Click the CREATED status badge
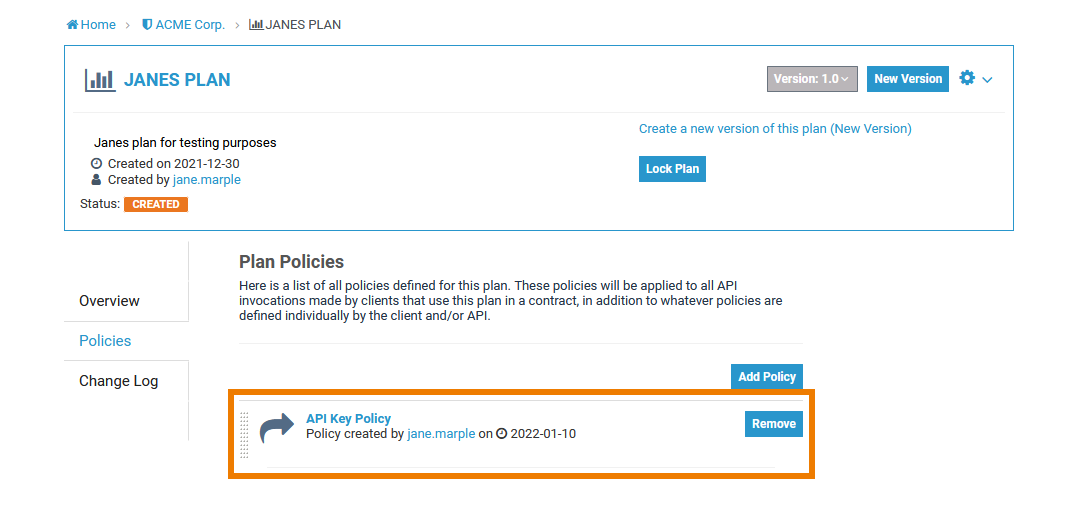The width and height of the screenshot is (1078, 513). click(156, 204)
